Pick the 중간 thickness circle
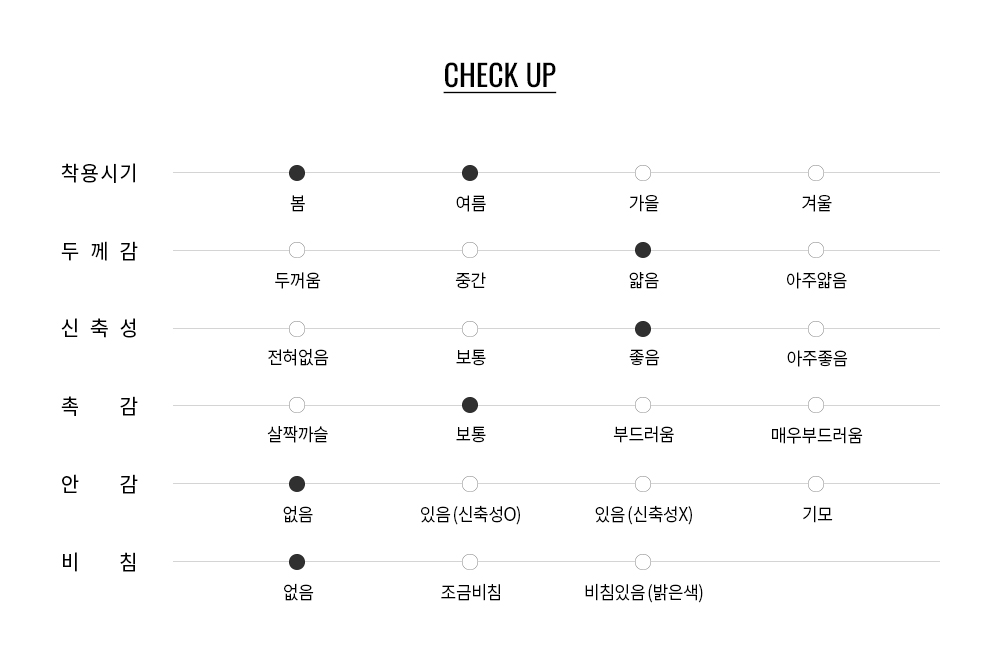Viewport: 1000px width, 661px height. click(x=470, y=250)
